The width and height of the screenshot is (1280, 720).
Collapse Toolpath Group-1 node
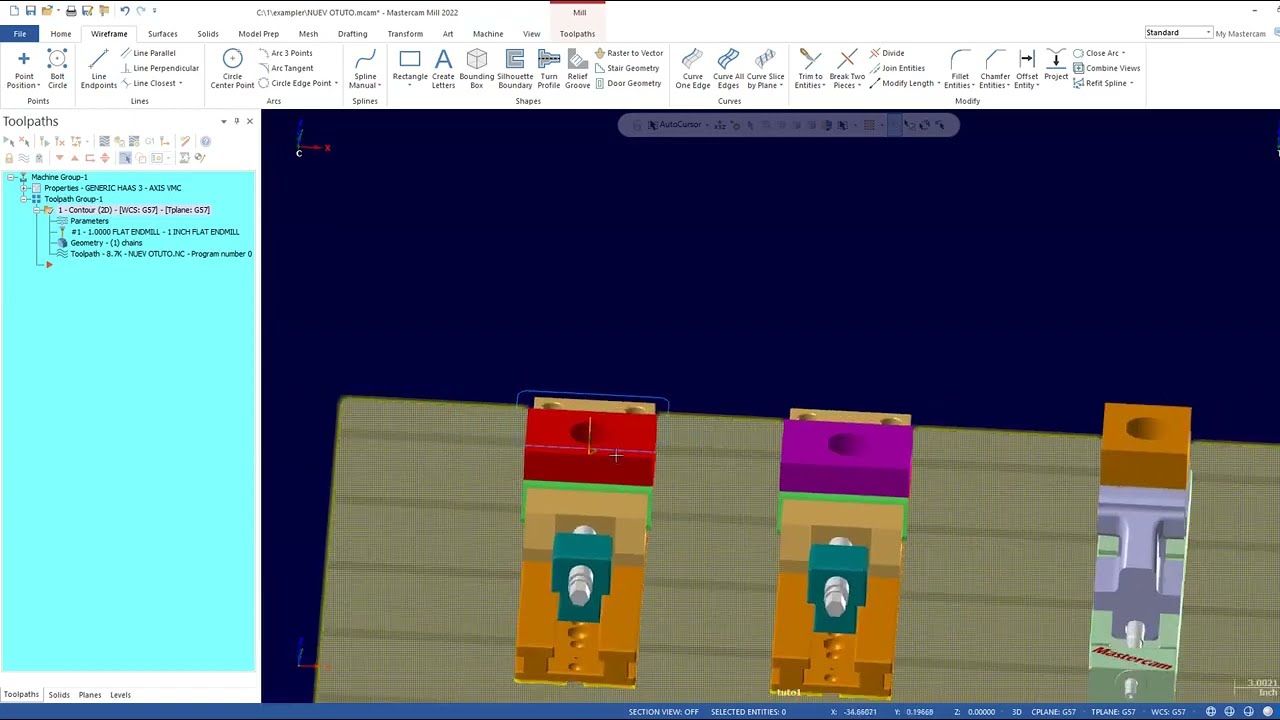pos(23,199)
